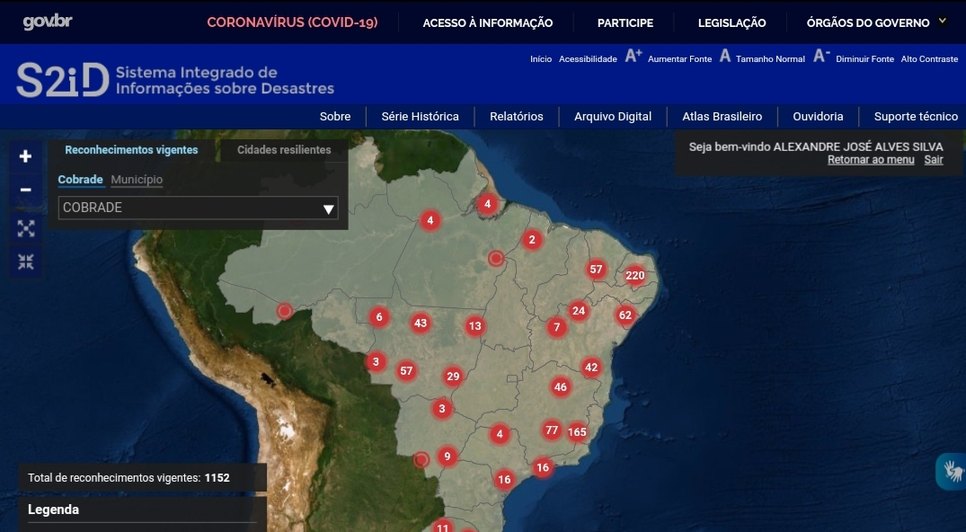Image resolution: width=966 pixels, height=532 pixels.
Task: Click the Tamanho Normal text link
Action: coord(770,59)
